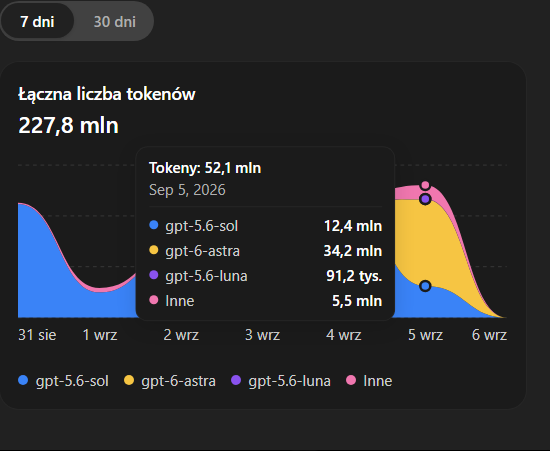Click Inne row label in tooltip

[x=180, y=301]
